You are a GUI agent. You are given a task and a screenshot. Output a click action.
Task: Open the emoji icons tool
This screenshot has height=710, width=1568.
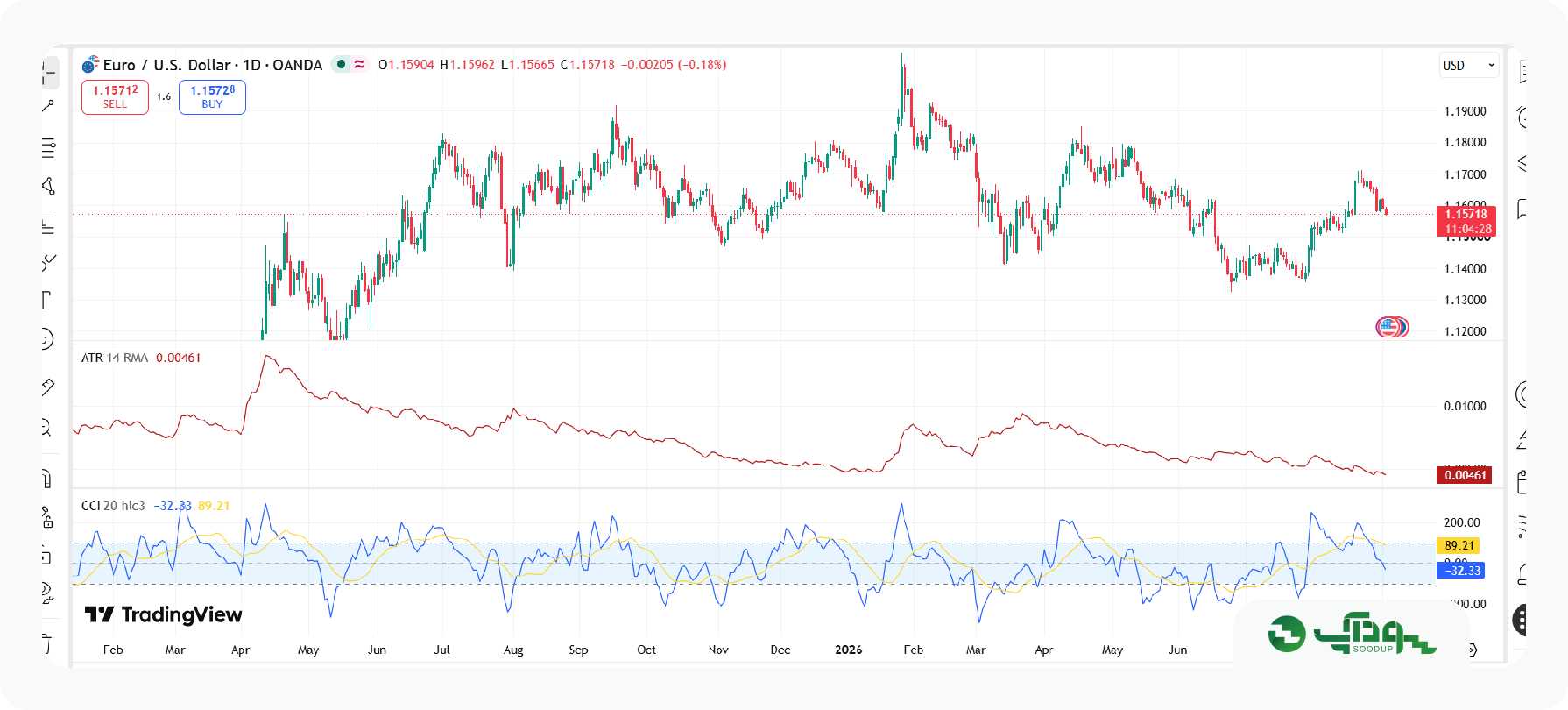[47, 339]
